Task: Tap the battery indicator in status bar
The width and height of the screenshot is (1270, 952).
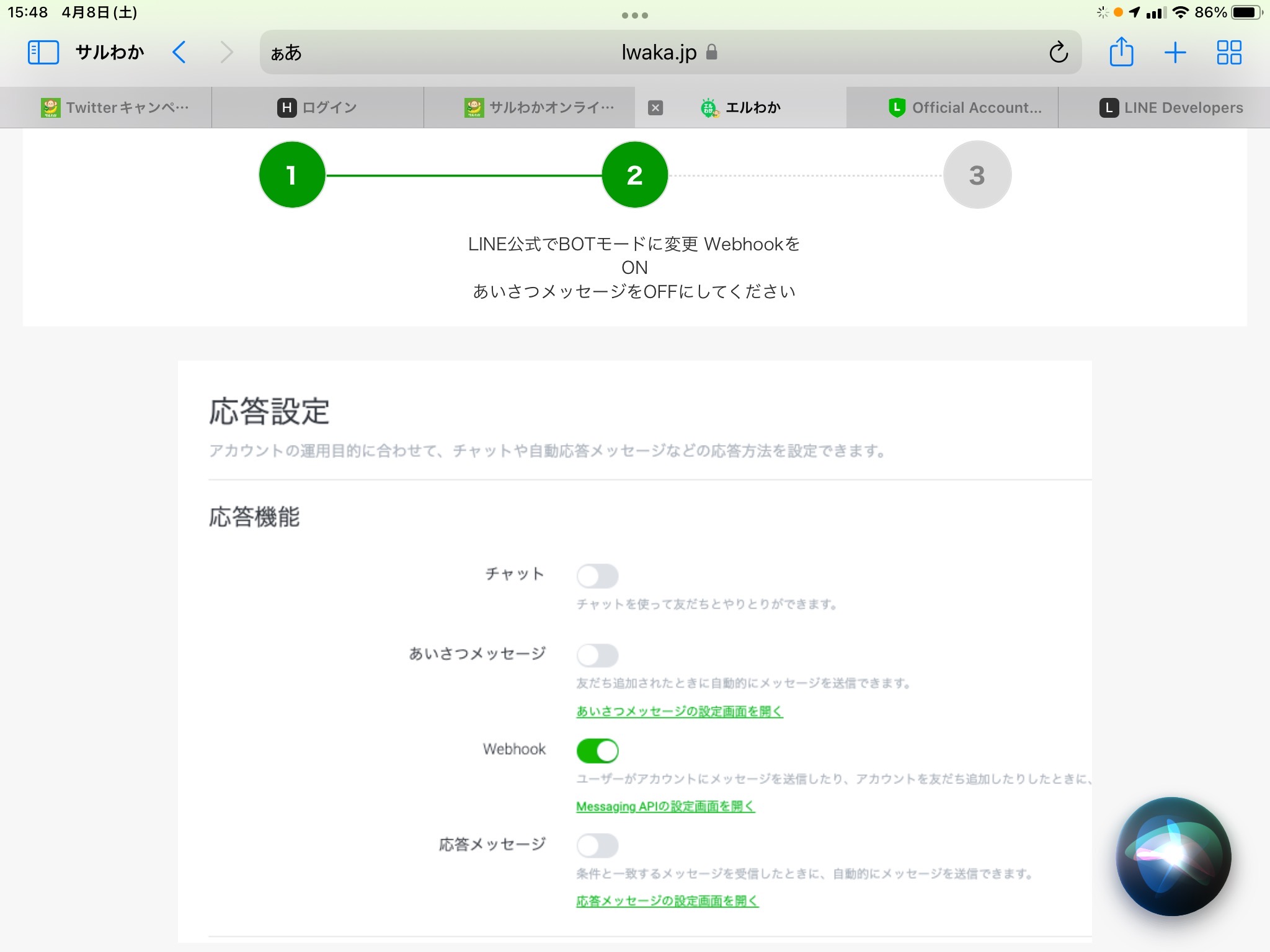Action: [1246, 12]
